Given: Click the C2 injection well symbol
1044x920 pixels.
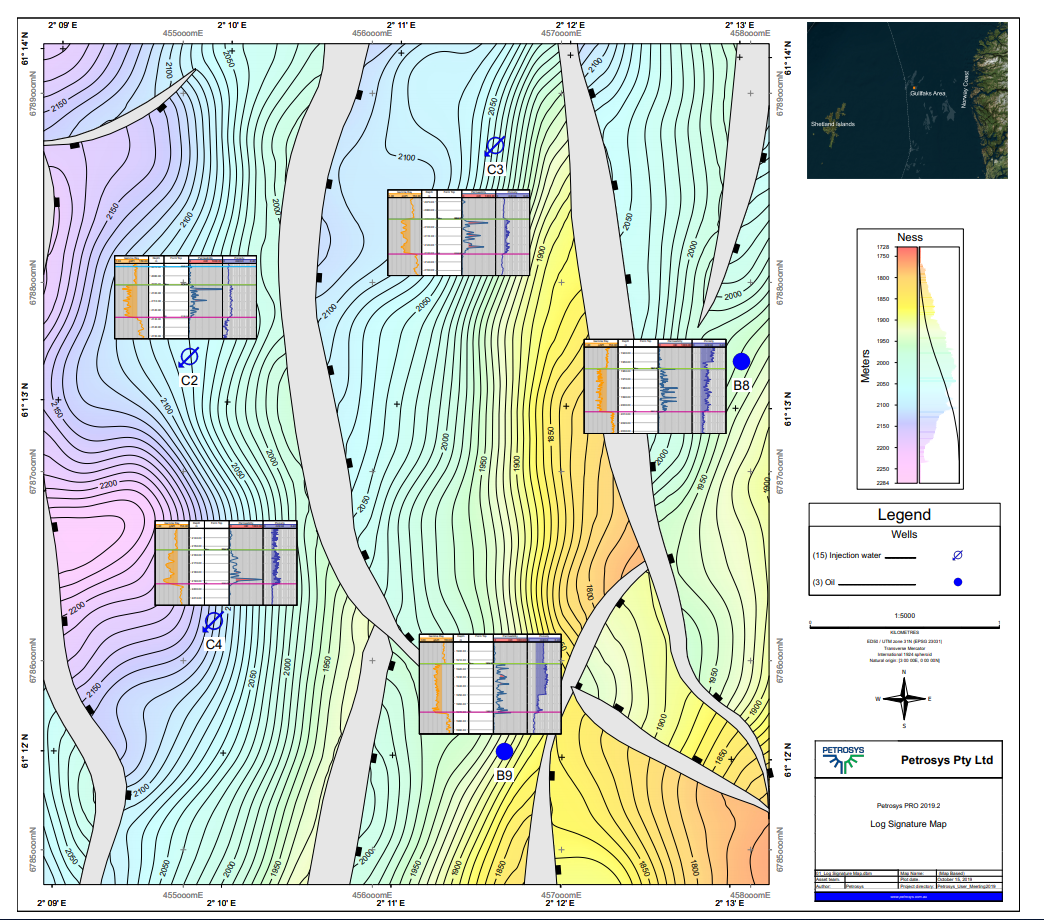Looking at the screenshot, I should [188, 357].
